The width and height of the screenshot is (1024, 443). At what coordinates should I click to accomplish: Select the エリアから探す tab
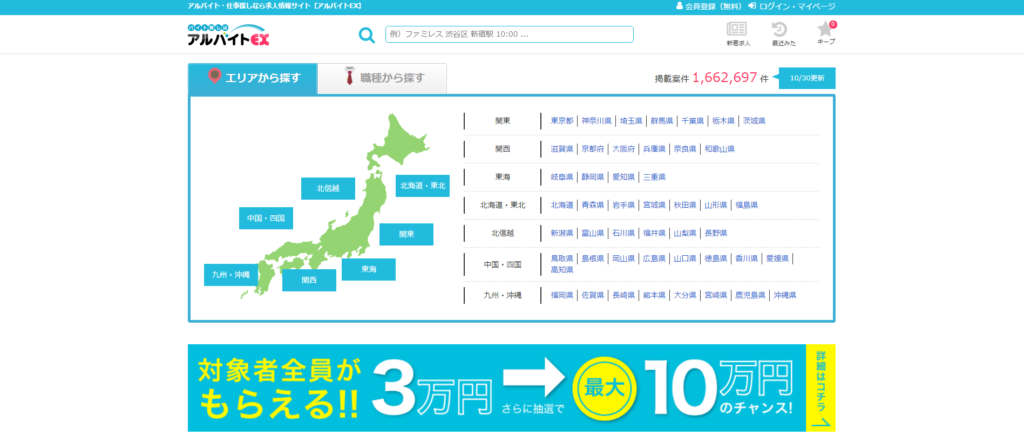tap(253, 78)
